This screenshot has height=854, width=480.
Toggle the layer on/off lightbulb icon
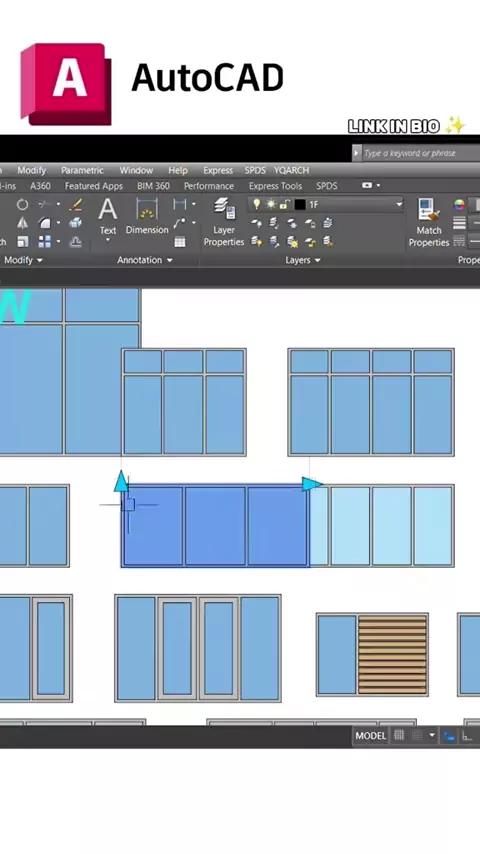257,204
